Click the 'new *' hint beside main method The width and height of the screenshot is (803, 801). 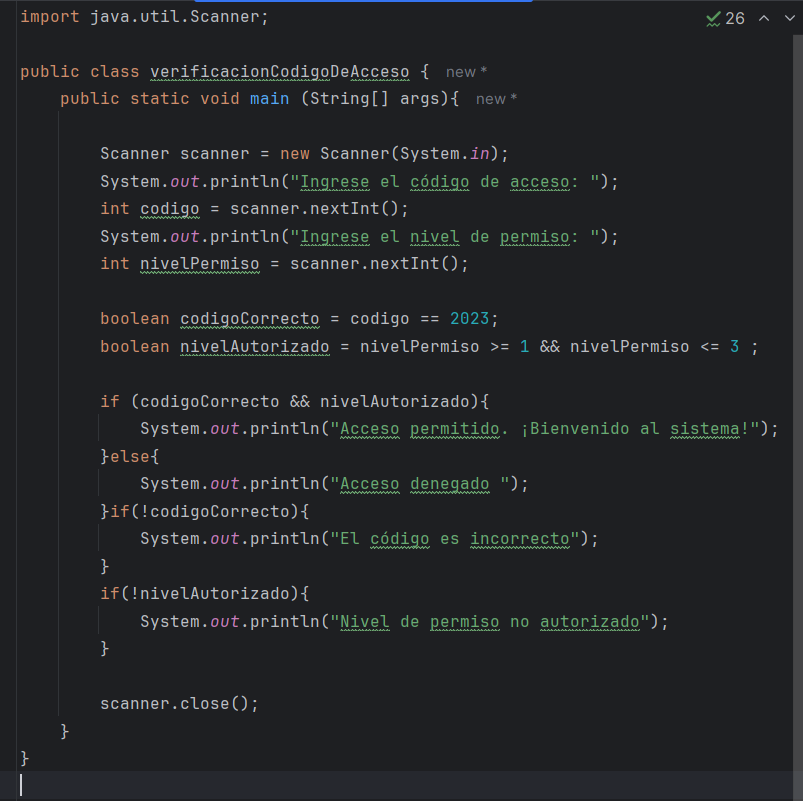[x=496, y=99]
